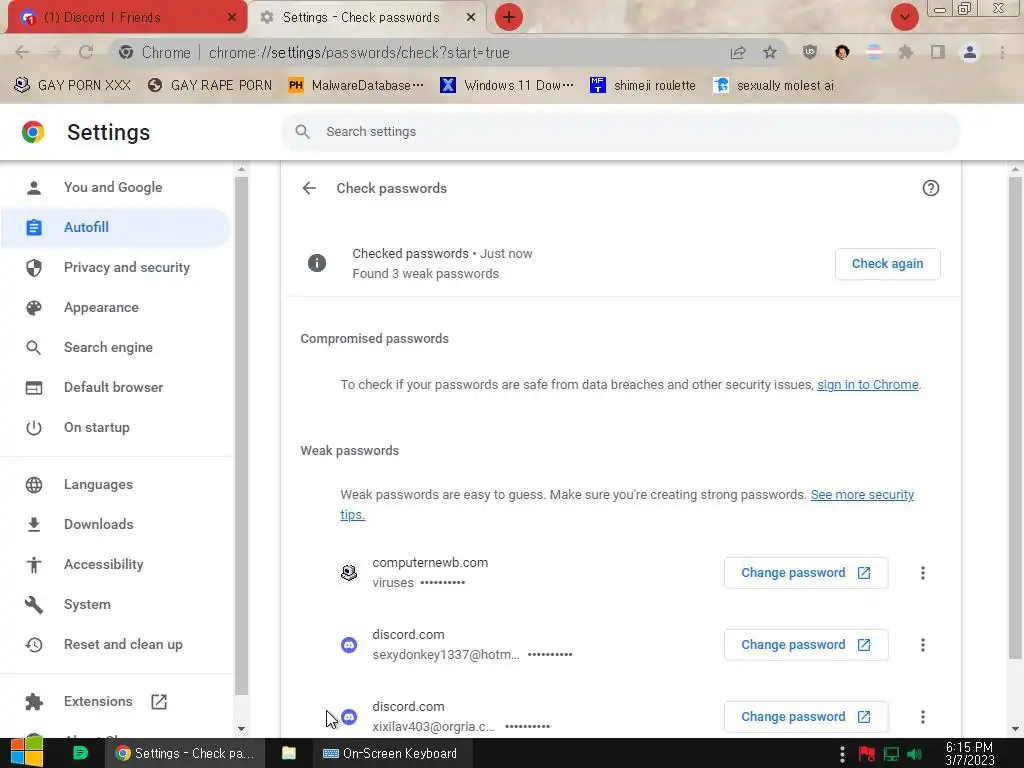Open a new tab with plus button
The image size is (1024, 768).
(x=509, y=17)
